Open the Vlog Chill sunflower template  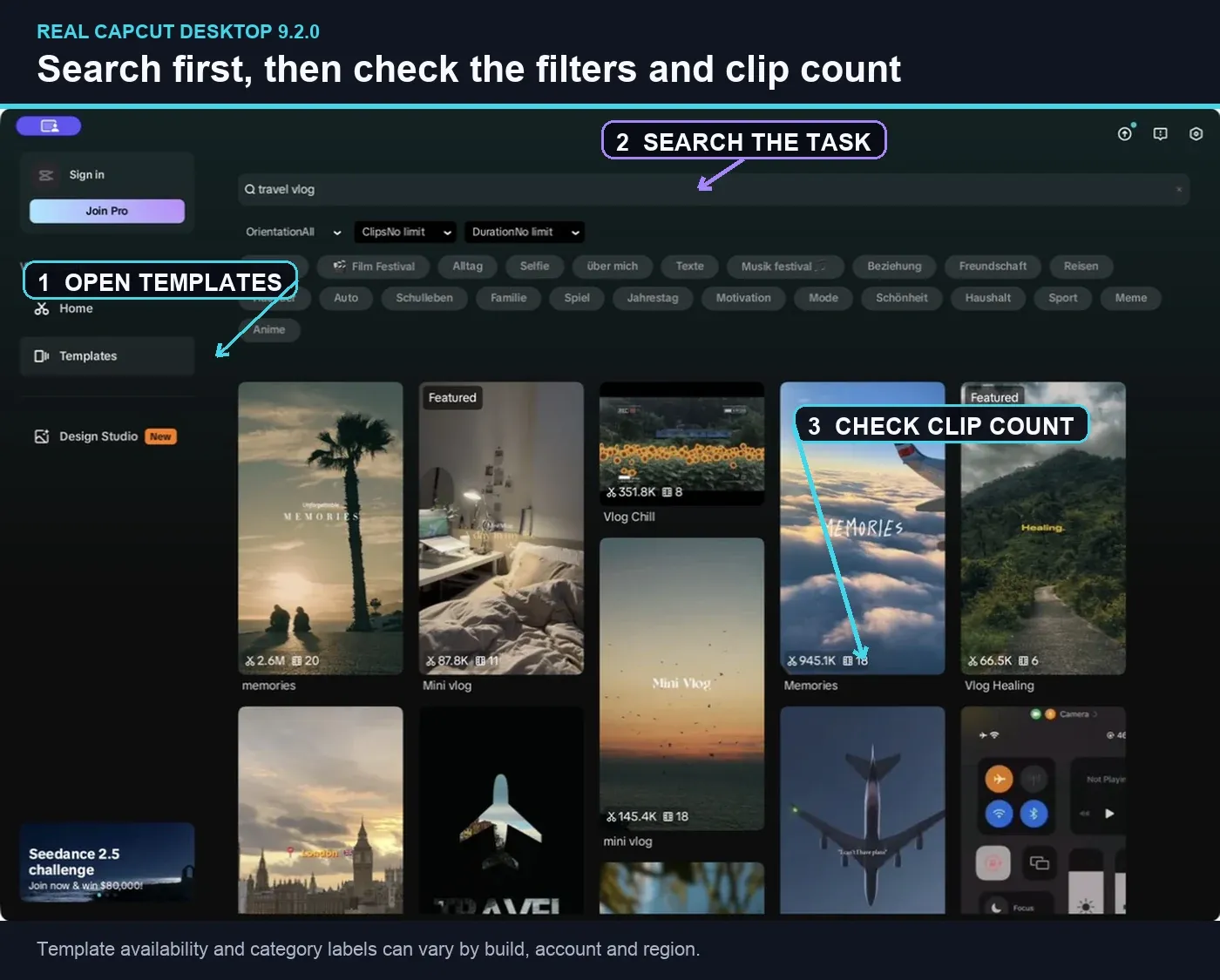681,443
